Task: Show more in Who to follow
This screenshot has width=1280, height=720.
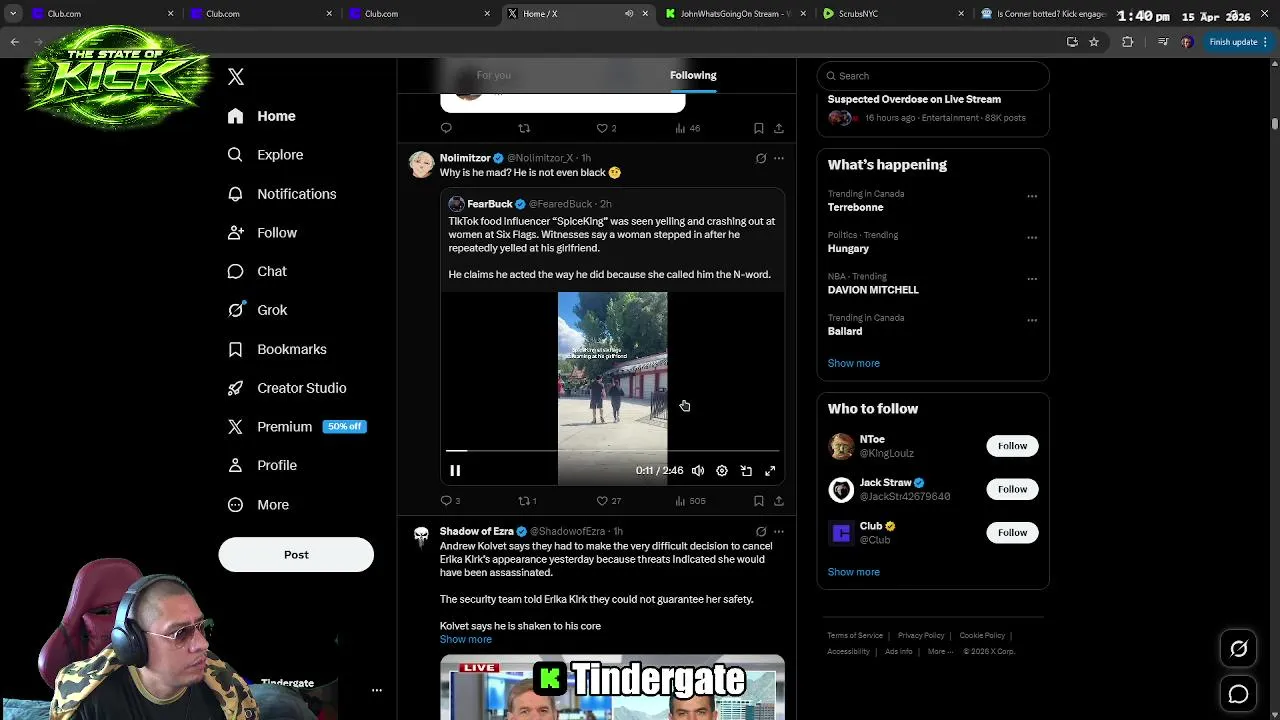Action: tap(854, 572)
